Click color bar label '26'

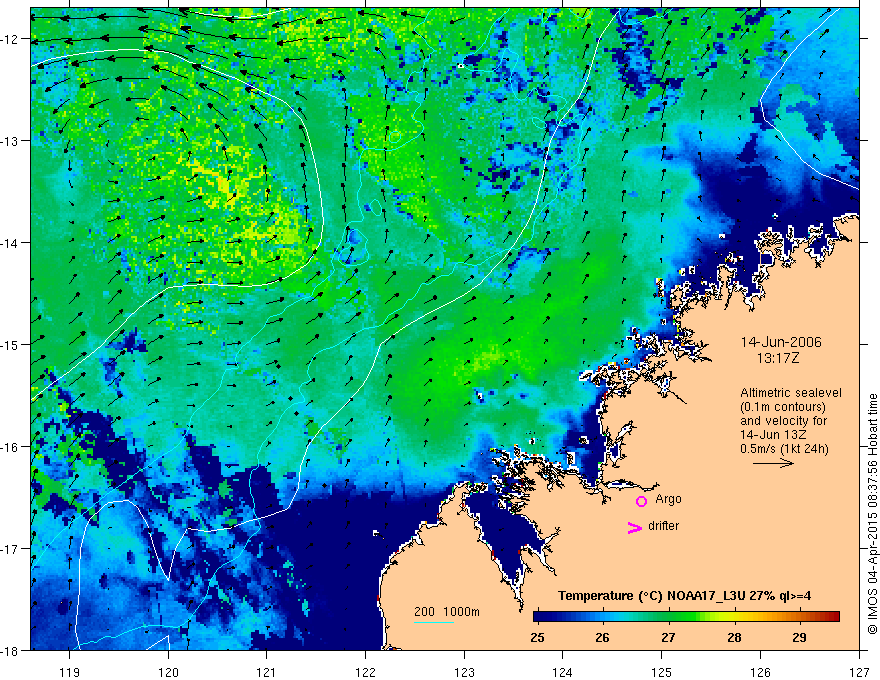tap(602, 637)
